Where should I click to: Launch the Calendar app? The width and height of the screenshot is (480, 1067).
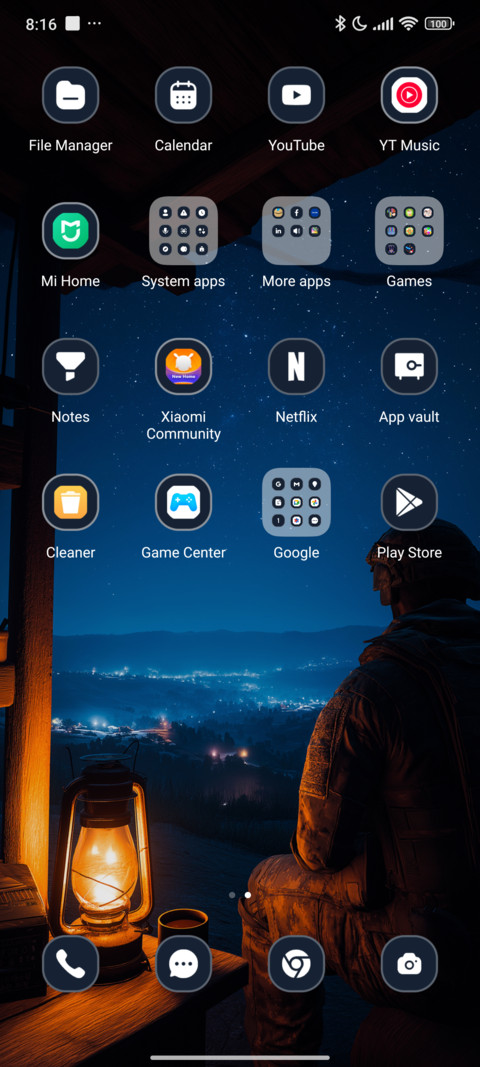click(x=183, y=95)
